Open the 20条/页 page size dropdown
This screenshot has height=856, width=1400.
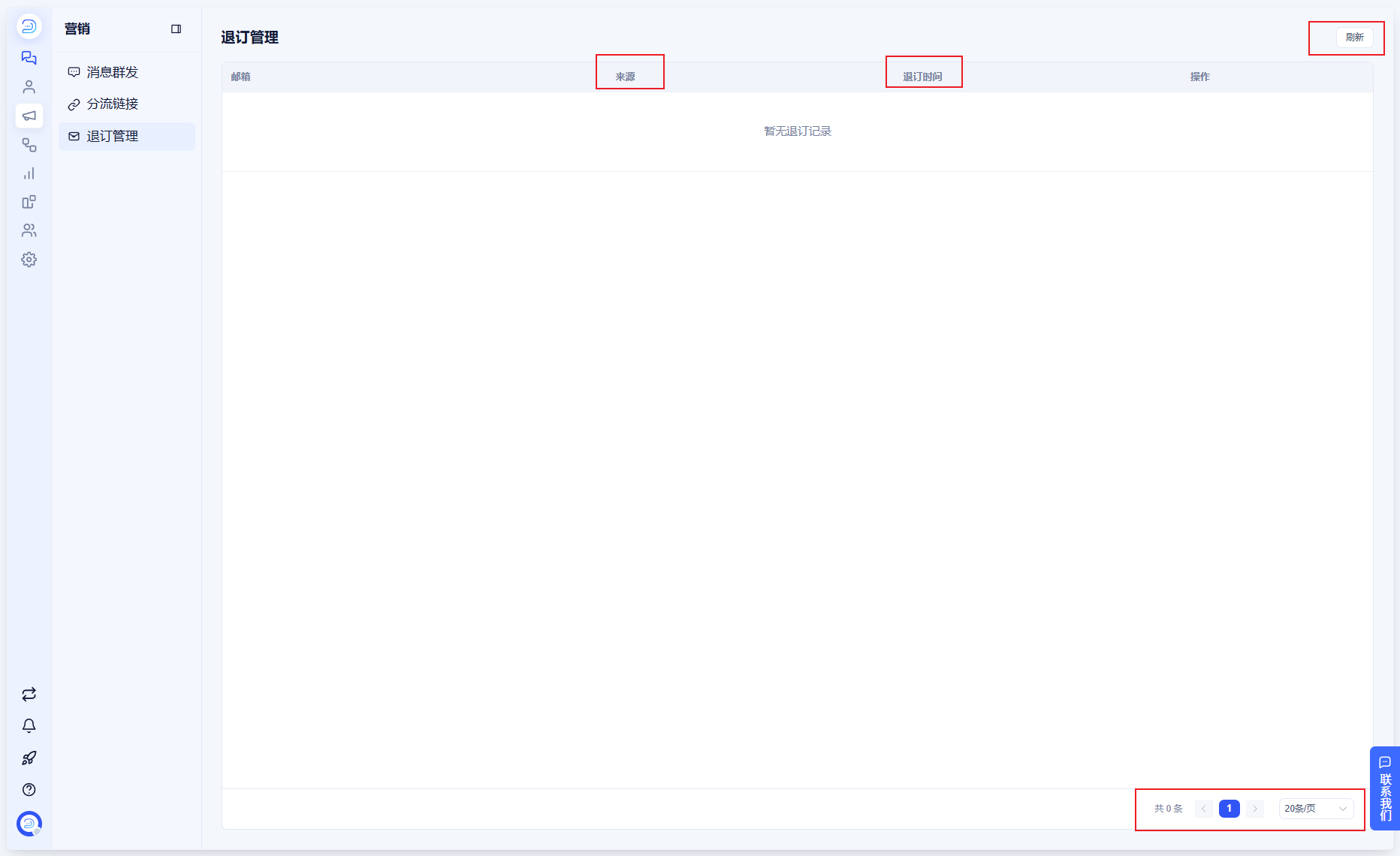point(1316,809)
